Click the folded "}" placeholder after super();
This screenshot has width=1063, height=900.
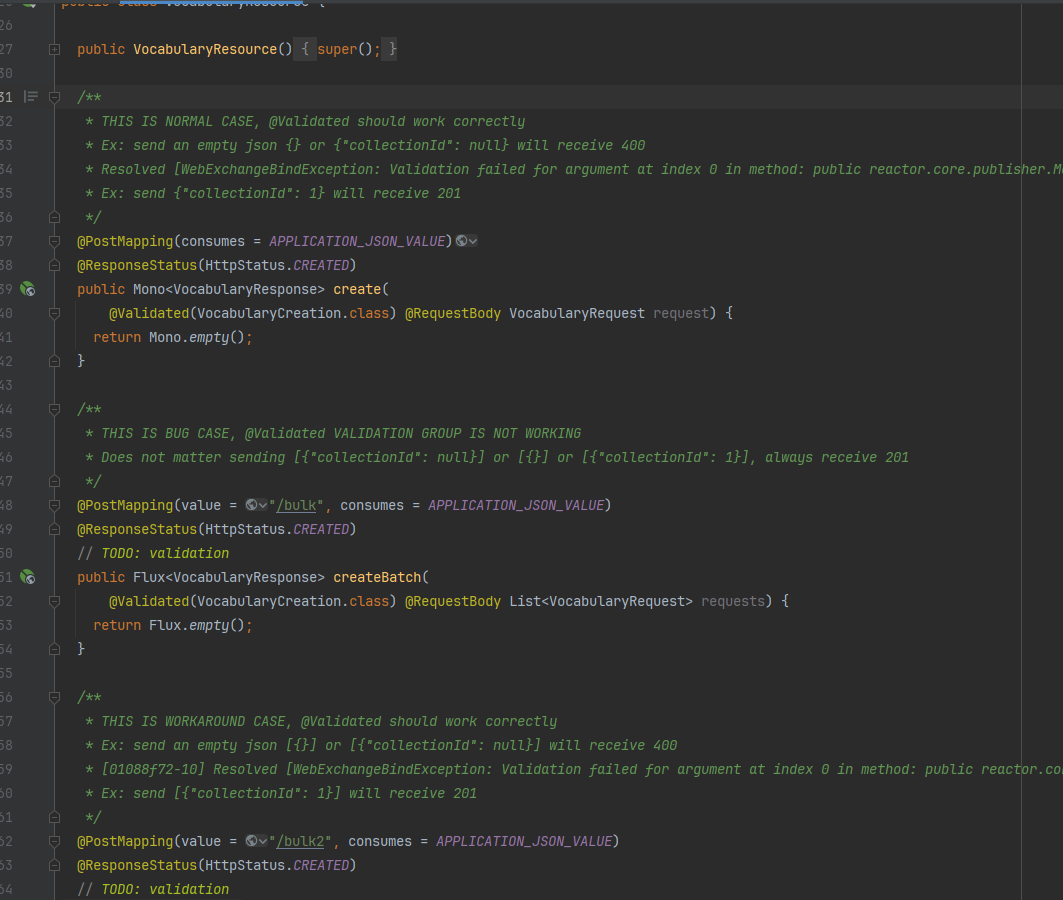[390, 49]
